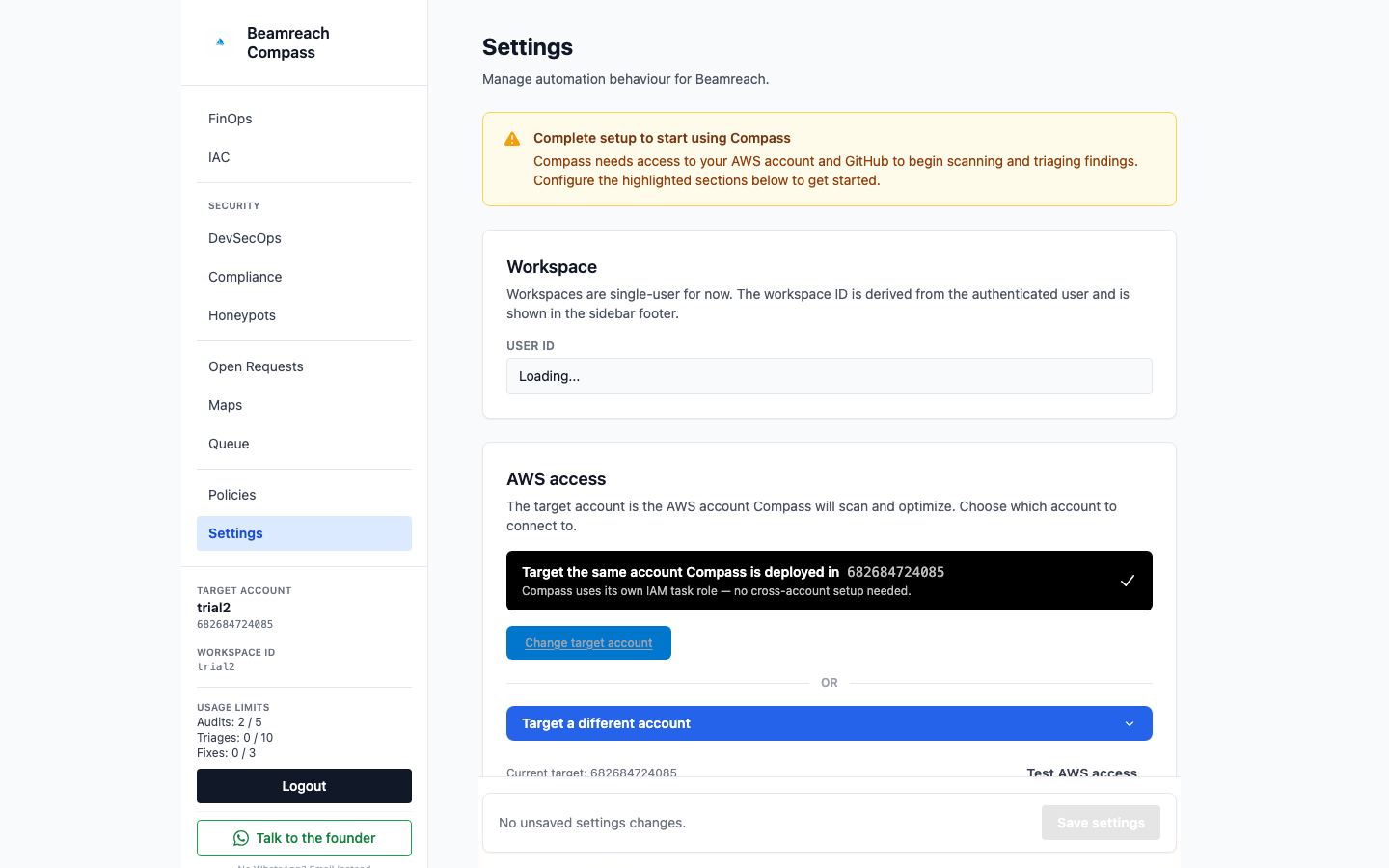Viewport: 1389px width, 868px height.
Task: Go to the IAC section
Action: coord(304,157)
